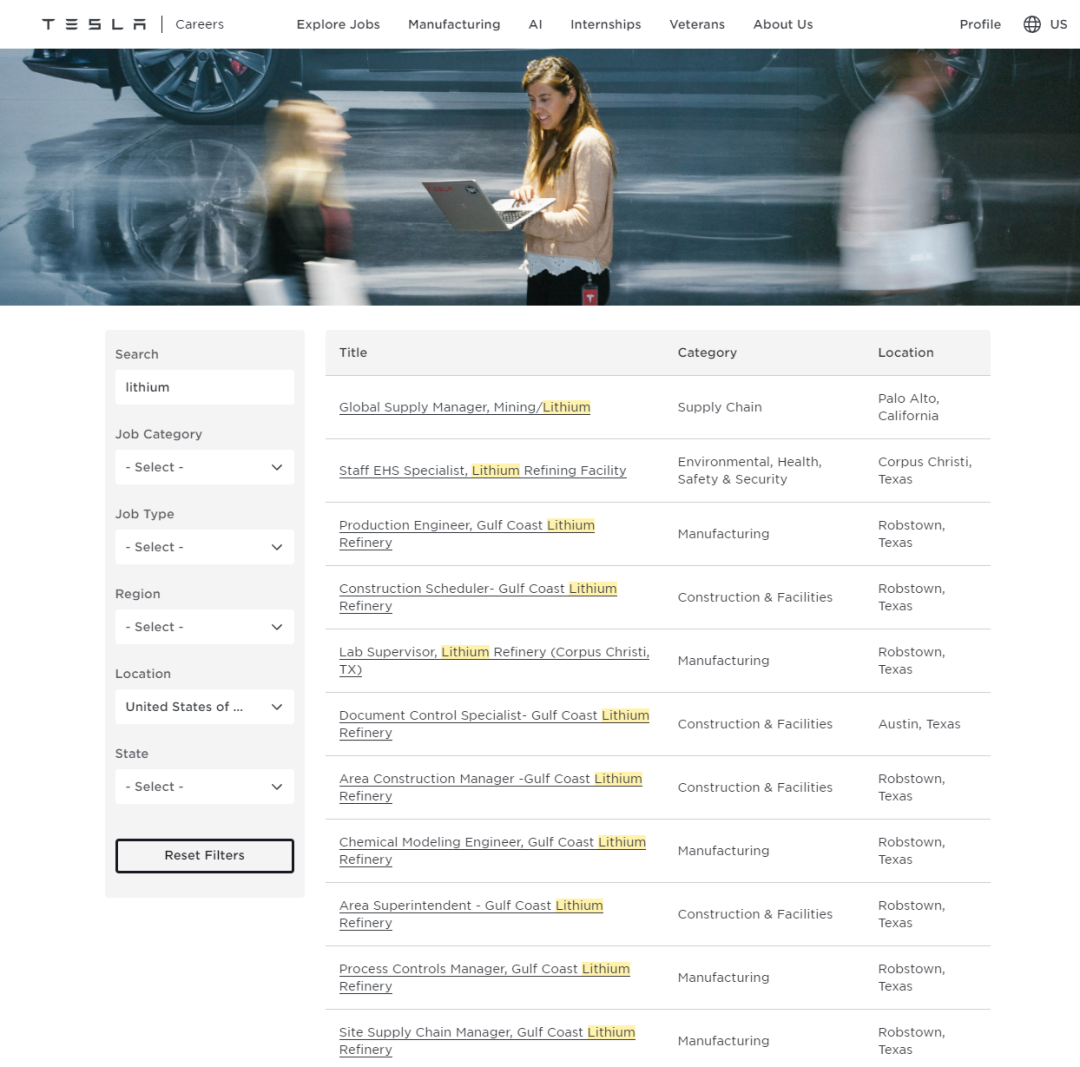View the Chemical Modeling Engineer job posting

click(491, 842)
